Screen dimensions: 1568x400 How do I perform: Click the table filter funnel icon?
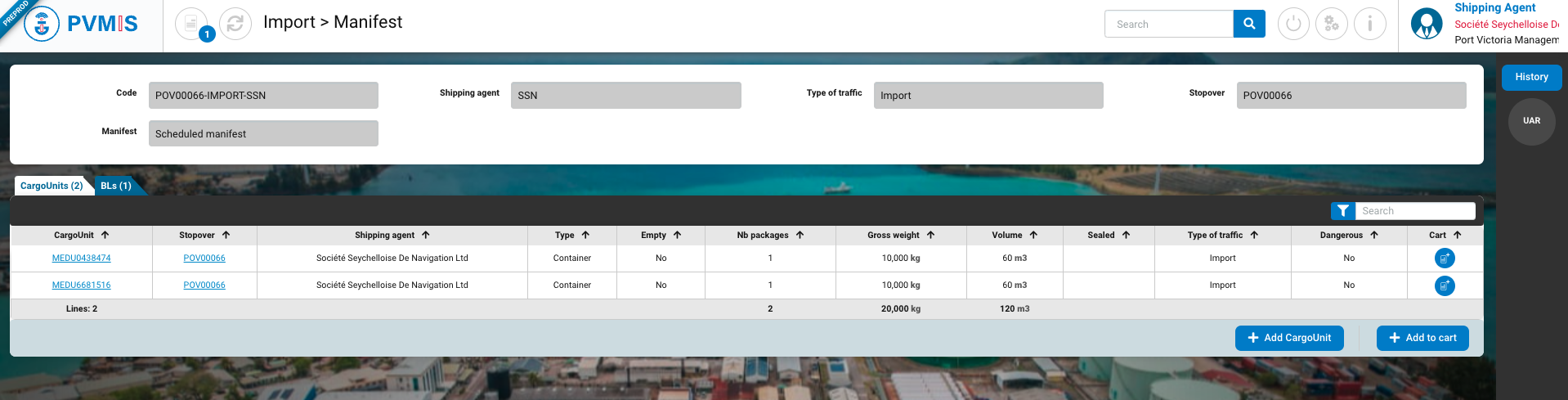click(1342, 211)
